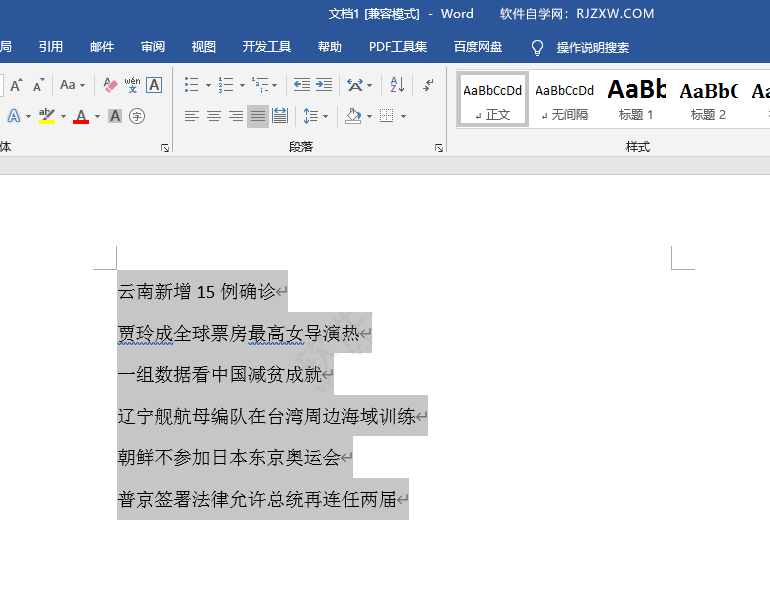Expand line spacing dropdown arrow
The width and height of the screenshot is (770, 608).
325,116
